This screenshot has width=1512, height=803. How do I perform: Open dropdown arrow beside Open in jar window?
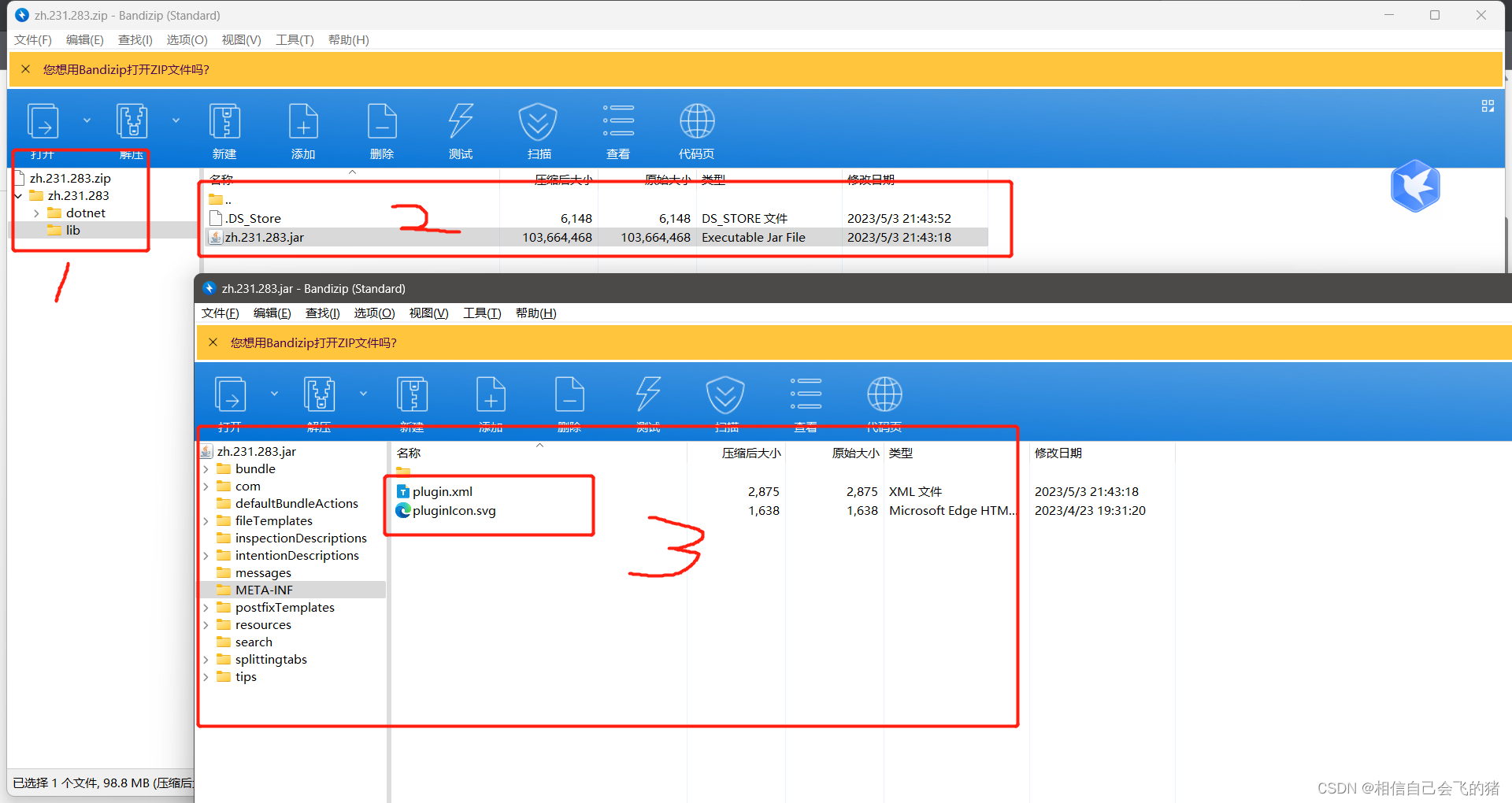pos(274,394)
